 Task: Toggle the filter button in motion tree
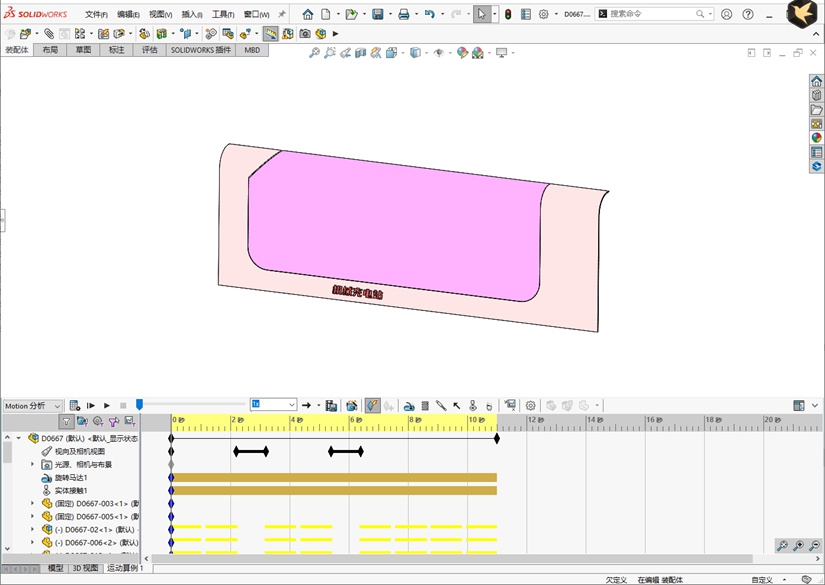[x=66, y=421]
